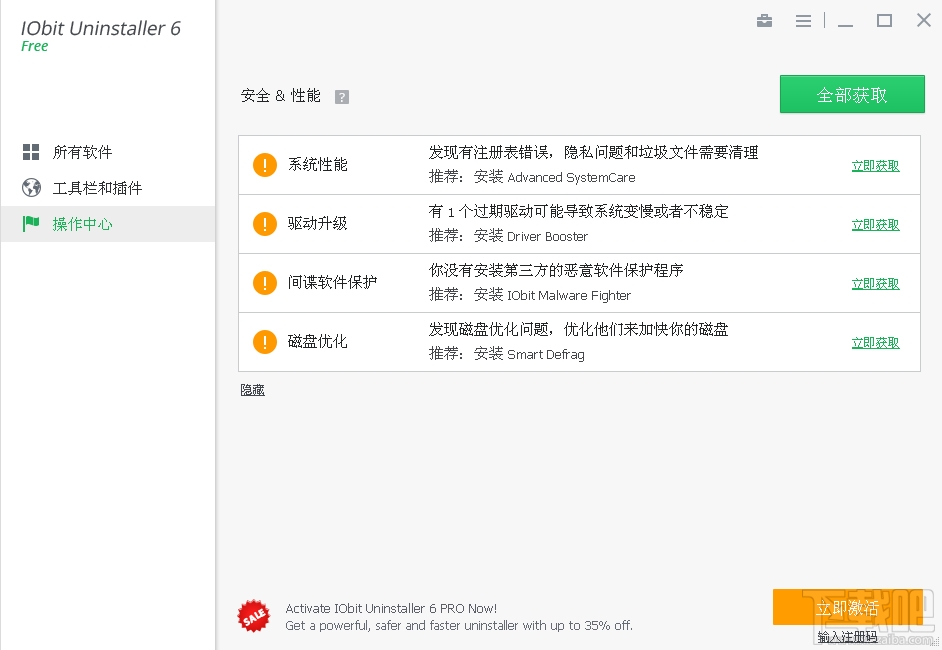This screenshot has width=942, height=650.
Task: Click the warning icon on the 间谍软件保护 row
Action: [264, 283]
